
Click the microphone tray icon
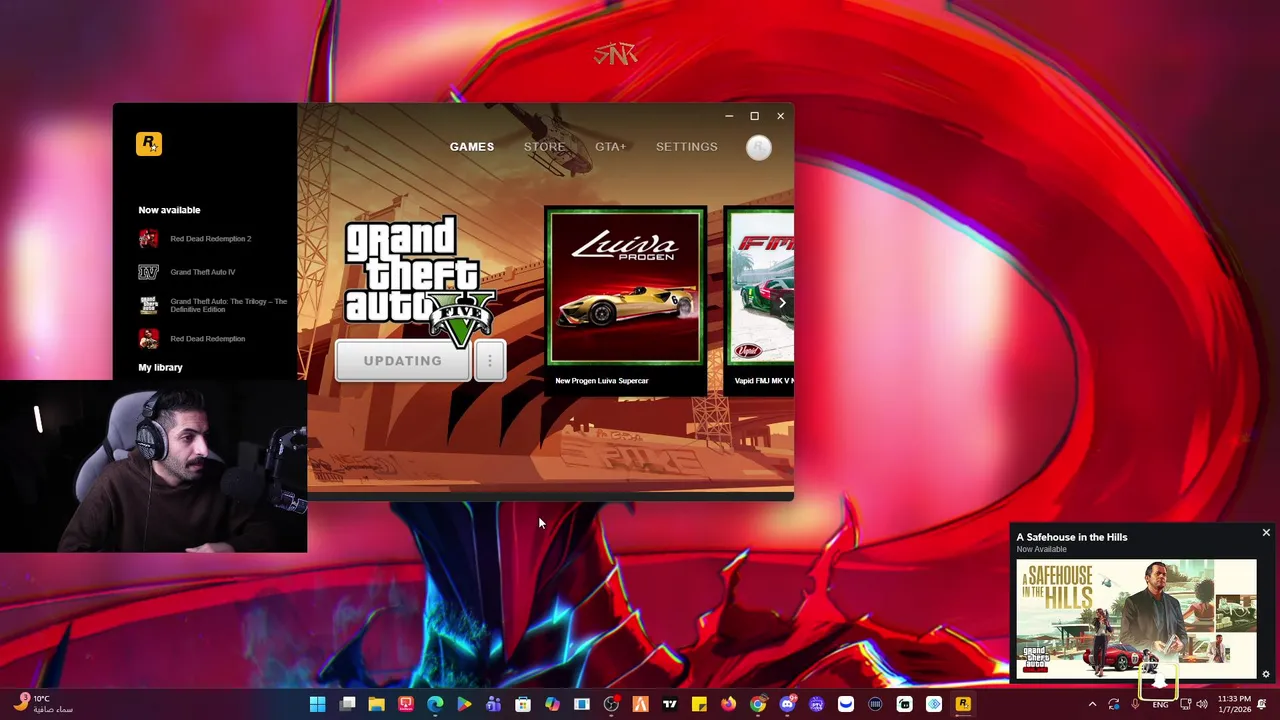coord(1135,704)
